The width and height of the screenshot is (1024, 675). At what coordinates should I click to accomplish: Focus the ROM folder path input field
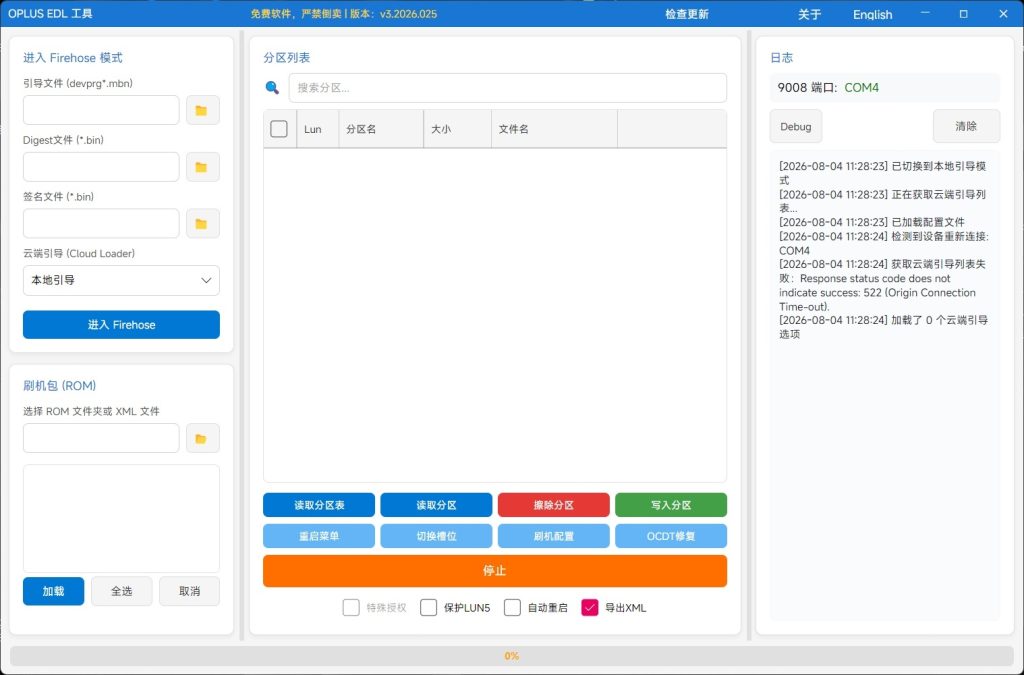101,438
